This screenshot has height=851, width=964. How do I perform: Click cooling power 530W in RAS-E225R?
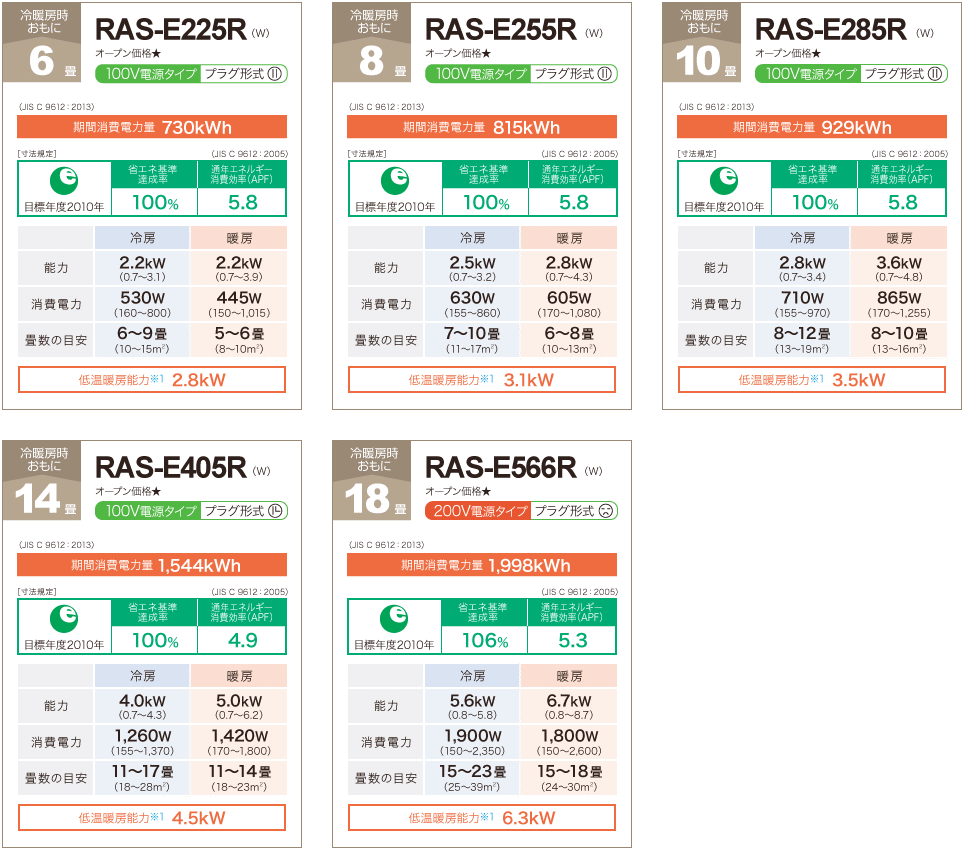pos(142,298)
